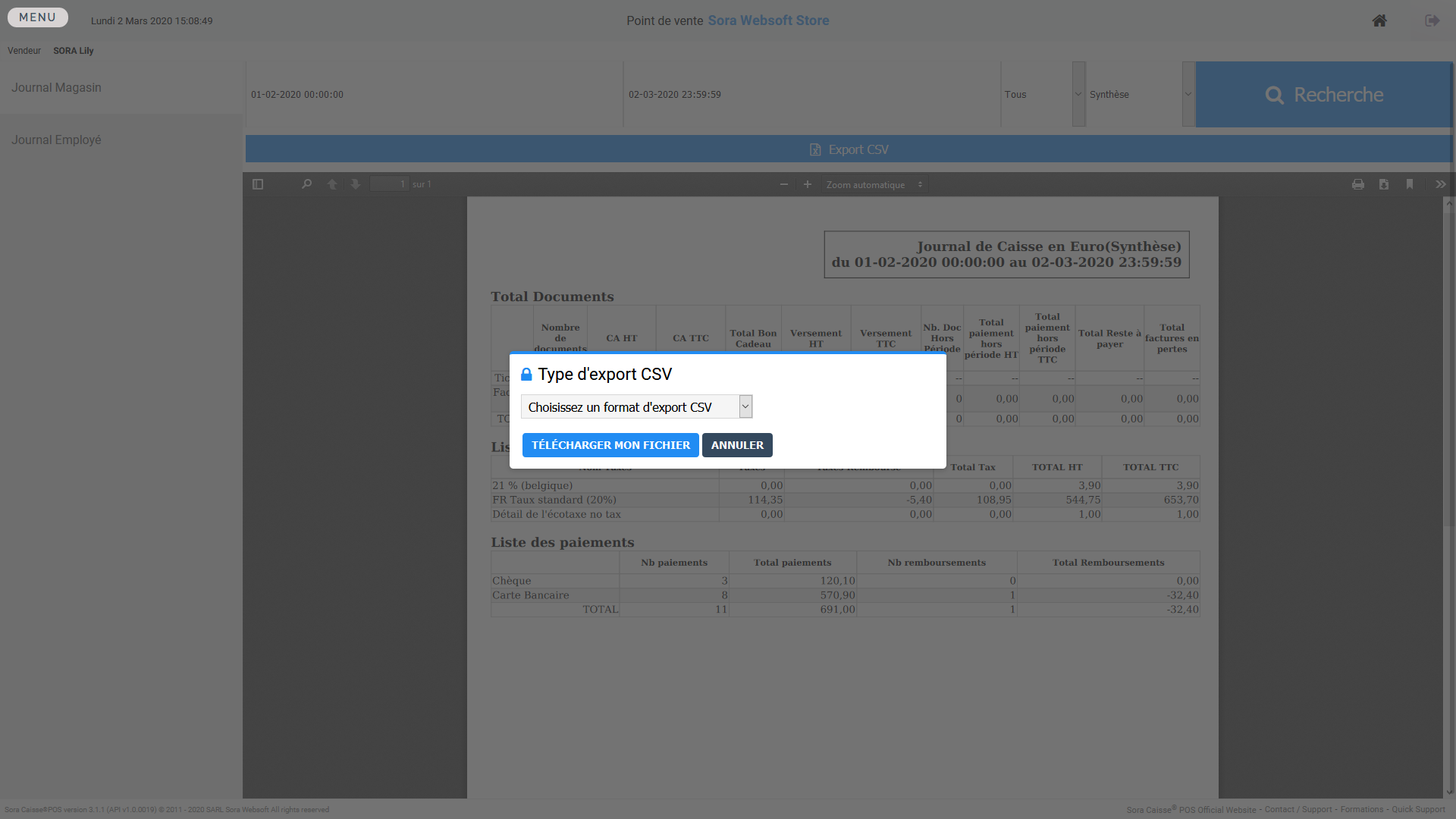Open the CSV export format dropdown

pos(636,407)
